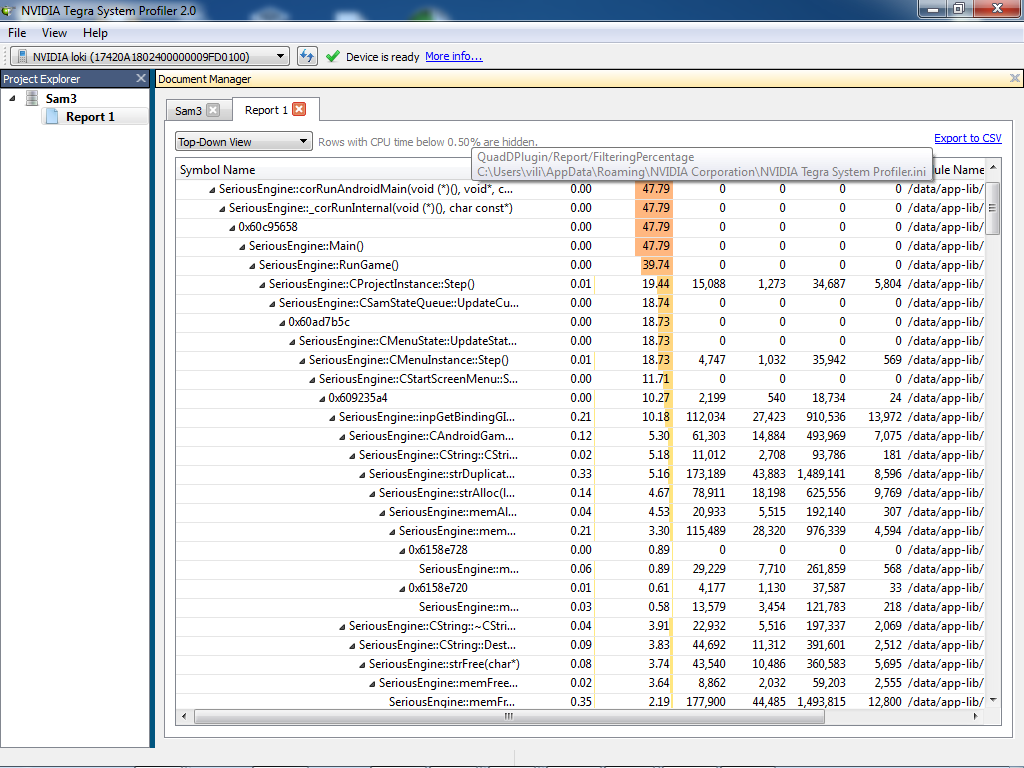Collapse the SeriousEngine::strFree(char*) row
The image size is (1024, 768).
point(362,665)
